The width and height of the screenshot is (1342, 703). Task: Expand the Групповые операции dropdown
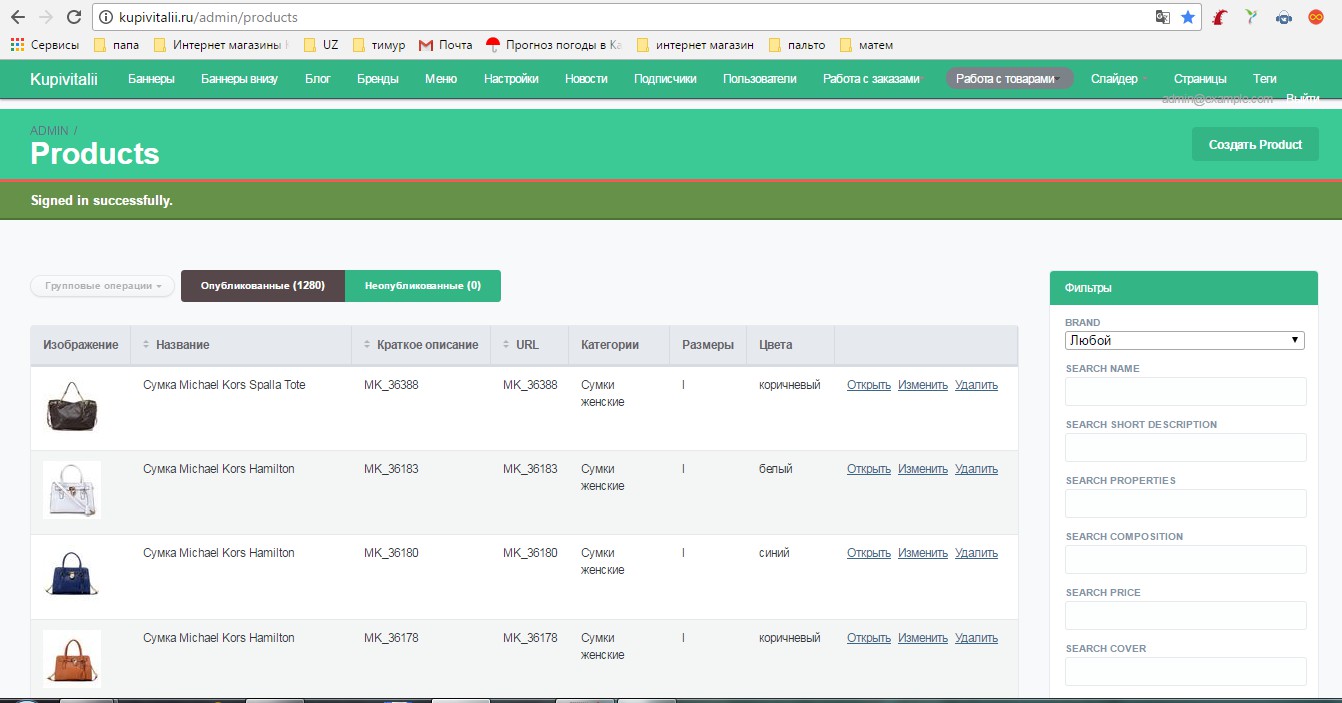[x=103, y=286]
